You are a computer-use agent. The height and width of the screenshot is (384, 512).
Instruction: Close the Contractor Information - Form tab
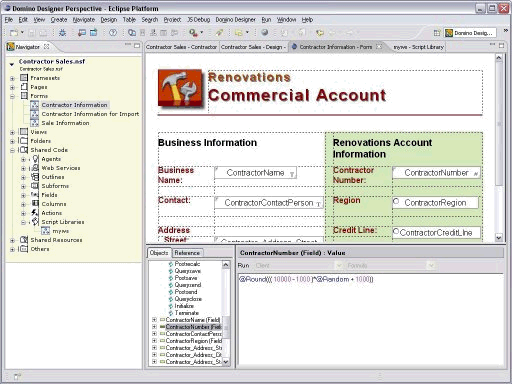(x=379, y=47)
